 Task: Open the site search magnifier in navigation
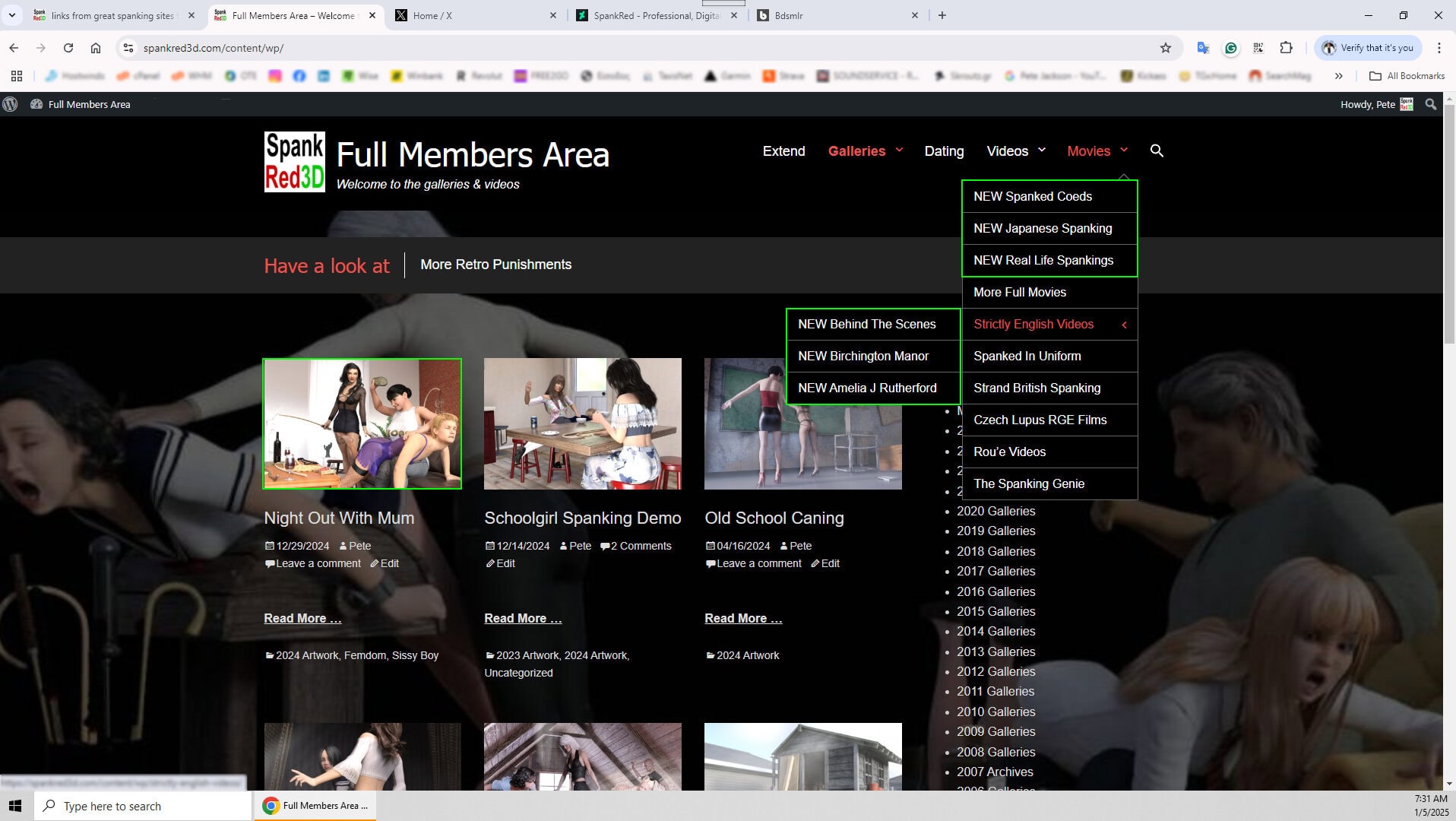coord(1157,151)
